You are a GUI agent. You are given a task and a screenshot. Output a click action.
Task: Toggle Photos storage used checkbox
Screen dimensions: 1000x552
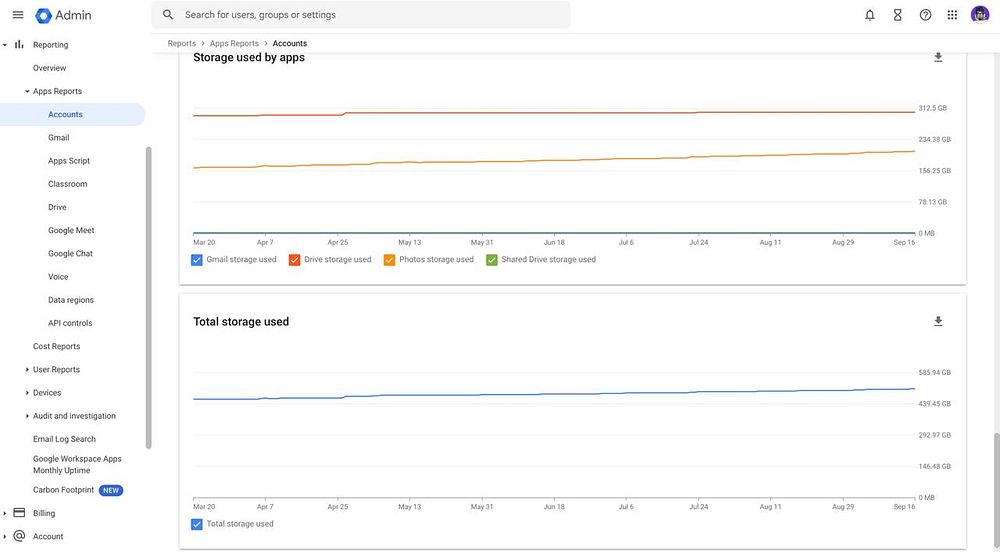pos(390,260)
